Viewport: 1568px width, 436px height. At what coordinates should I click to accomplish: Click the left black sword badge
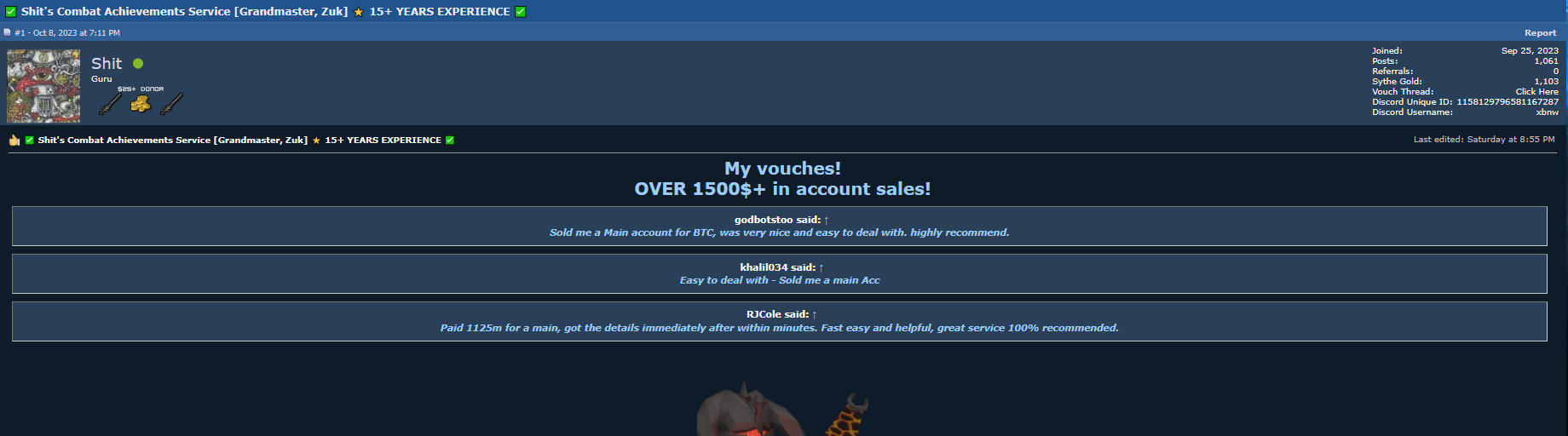[x=110, y=104]
